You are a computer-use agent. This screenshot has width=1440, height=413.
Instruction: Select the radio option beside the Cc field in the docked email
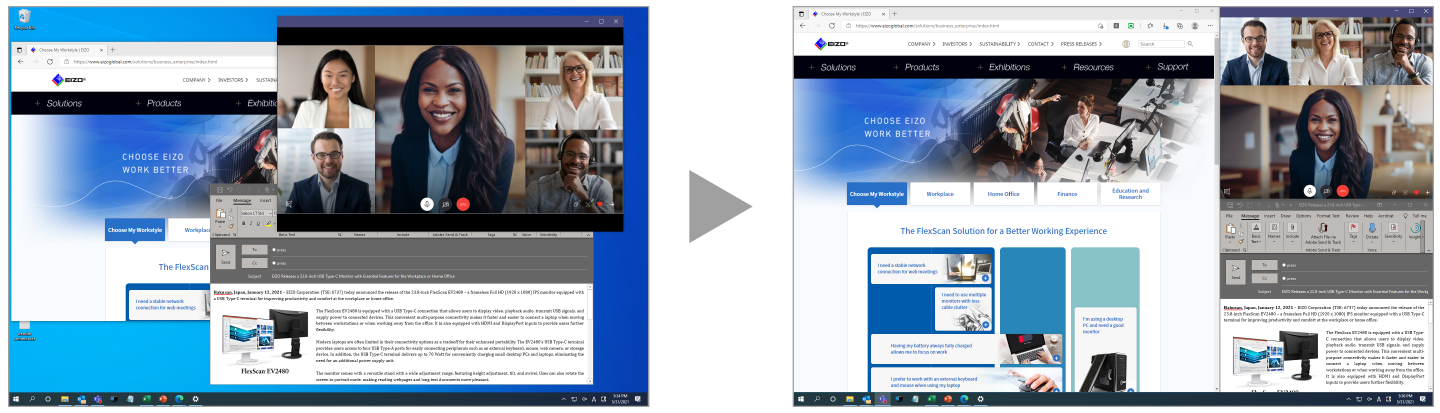click(1284, 278)
